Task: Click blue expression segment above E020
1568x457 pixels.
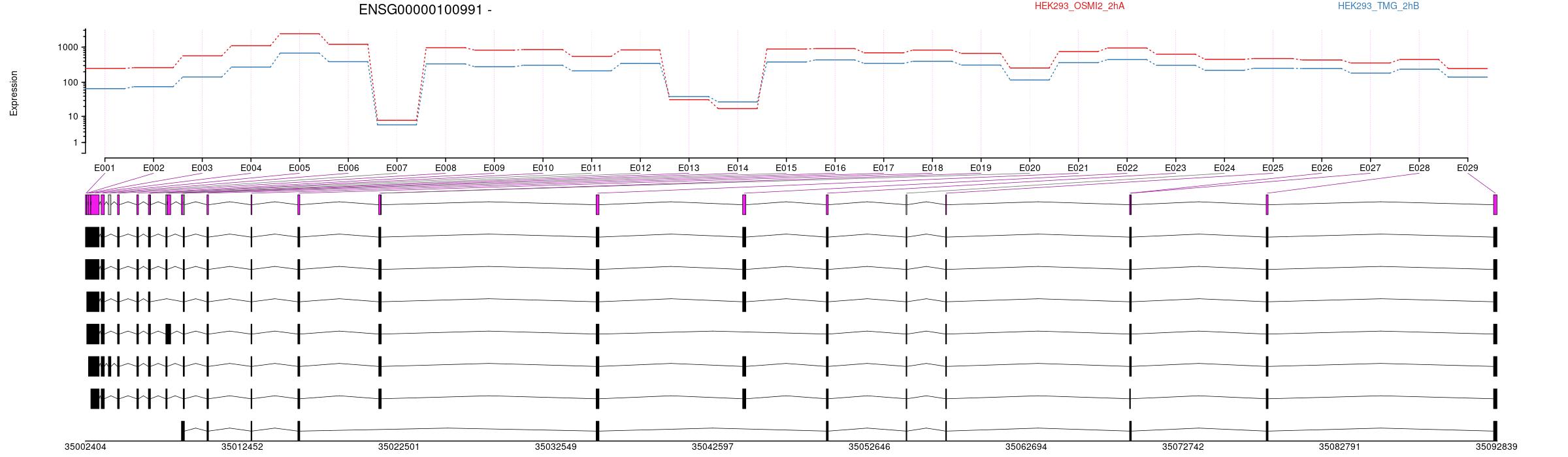Action: point(1030,80)
